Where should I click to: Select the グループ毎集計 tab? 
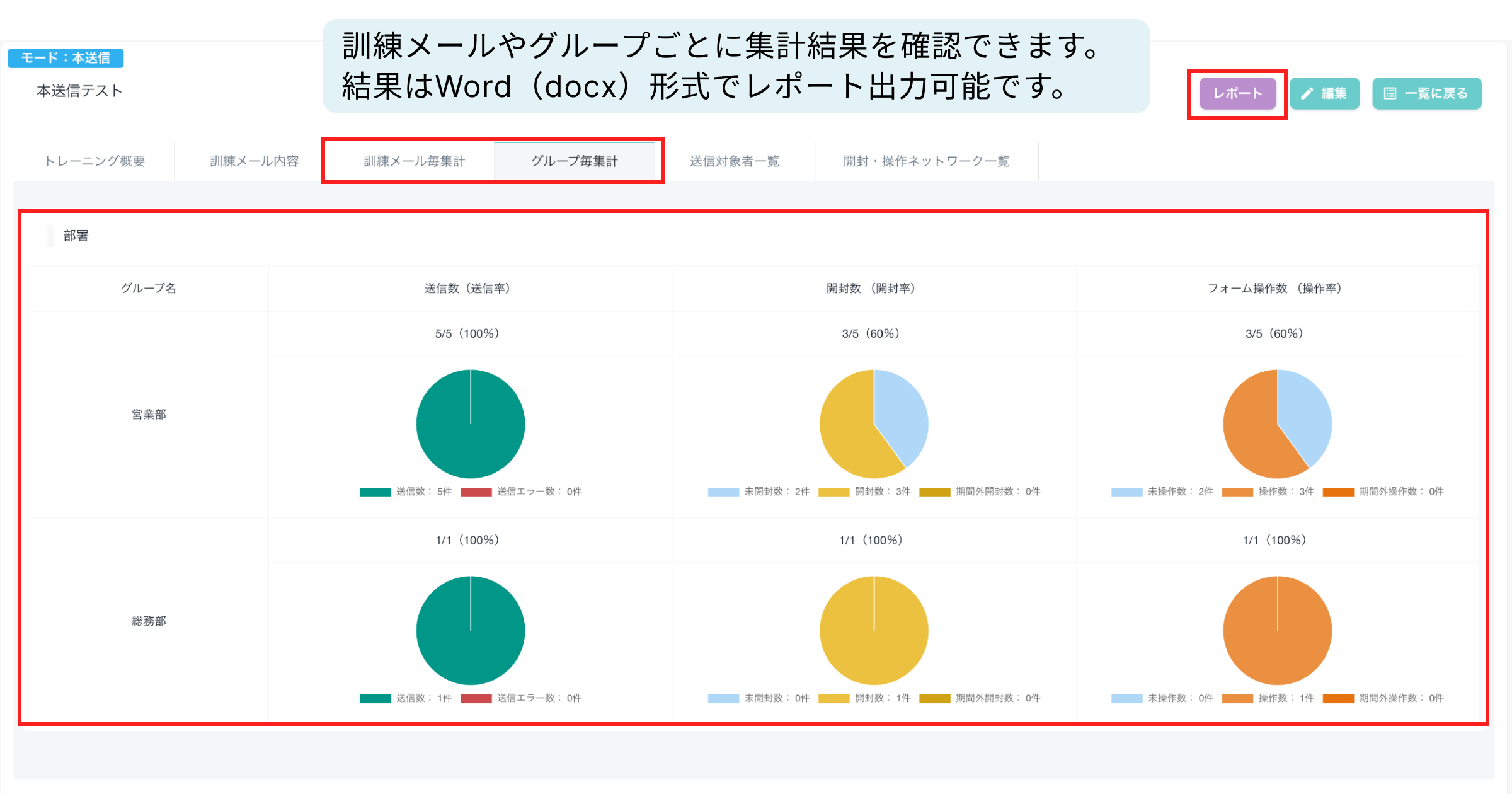coord(575,161)
